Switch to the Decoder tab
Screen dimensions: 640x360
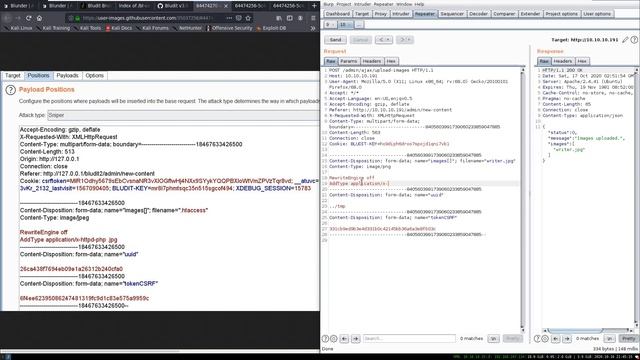(x=478, y=14)
